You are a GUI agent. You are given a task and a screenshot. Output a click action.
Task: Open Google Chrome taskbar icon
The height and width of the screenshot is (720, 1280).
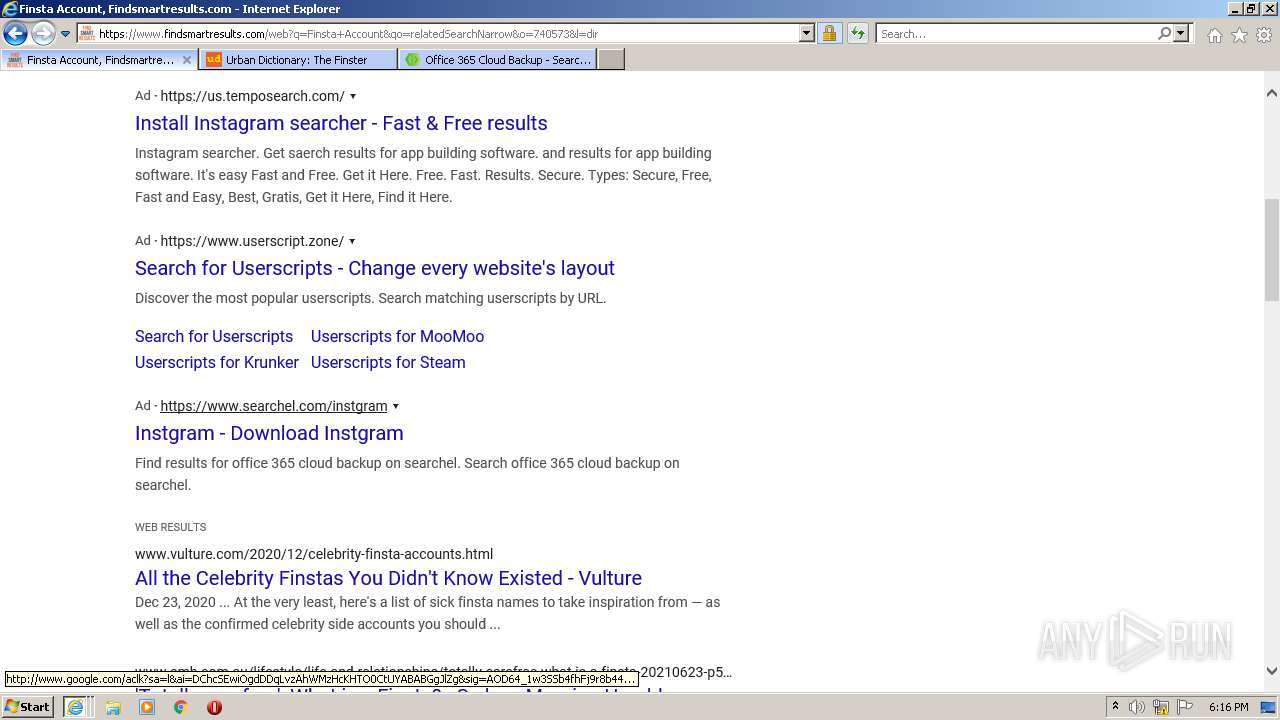point(180,707)
